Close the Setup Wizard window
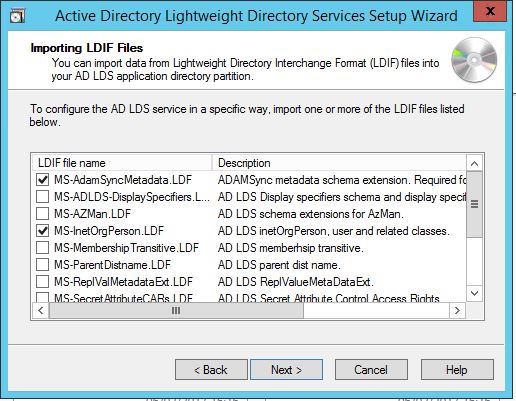Viewport: 516px width, 401px height. tap(490, 11)
